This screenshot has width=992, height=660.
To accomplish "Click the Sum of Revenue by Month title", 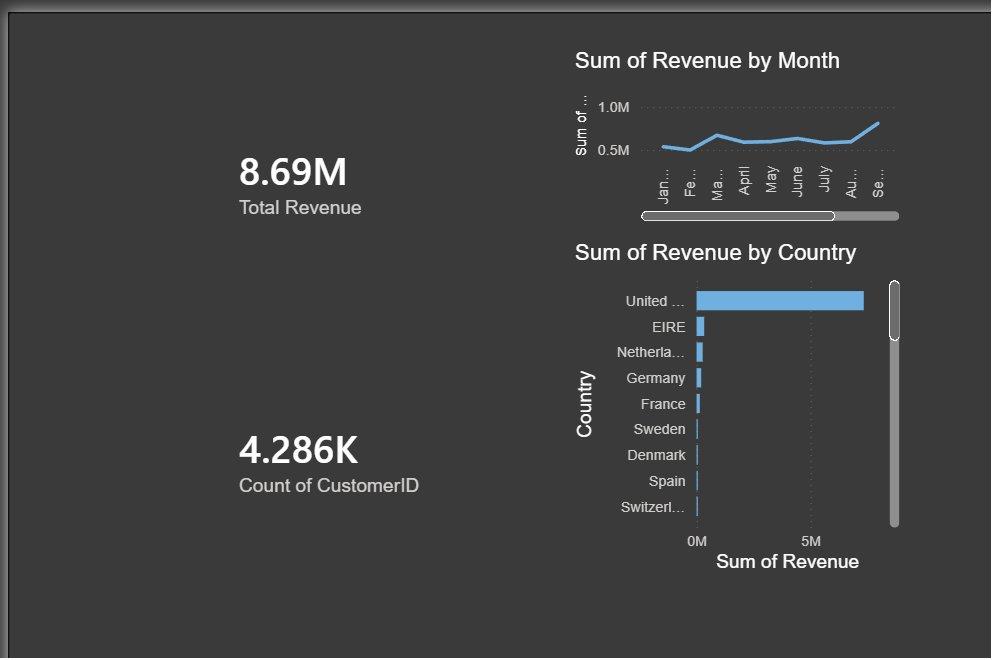I will click(707, 61).
